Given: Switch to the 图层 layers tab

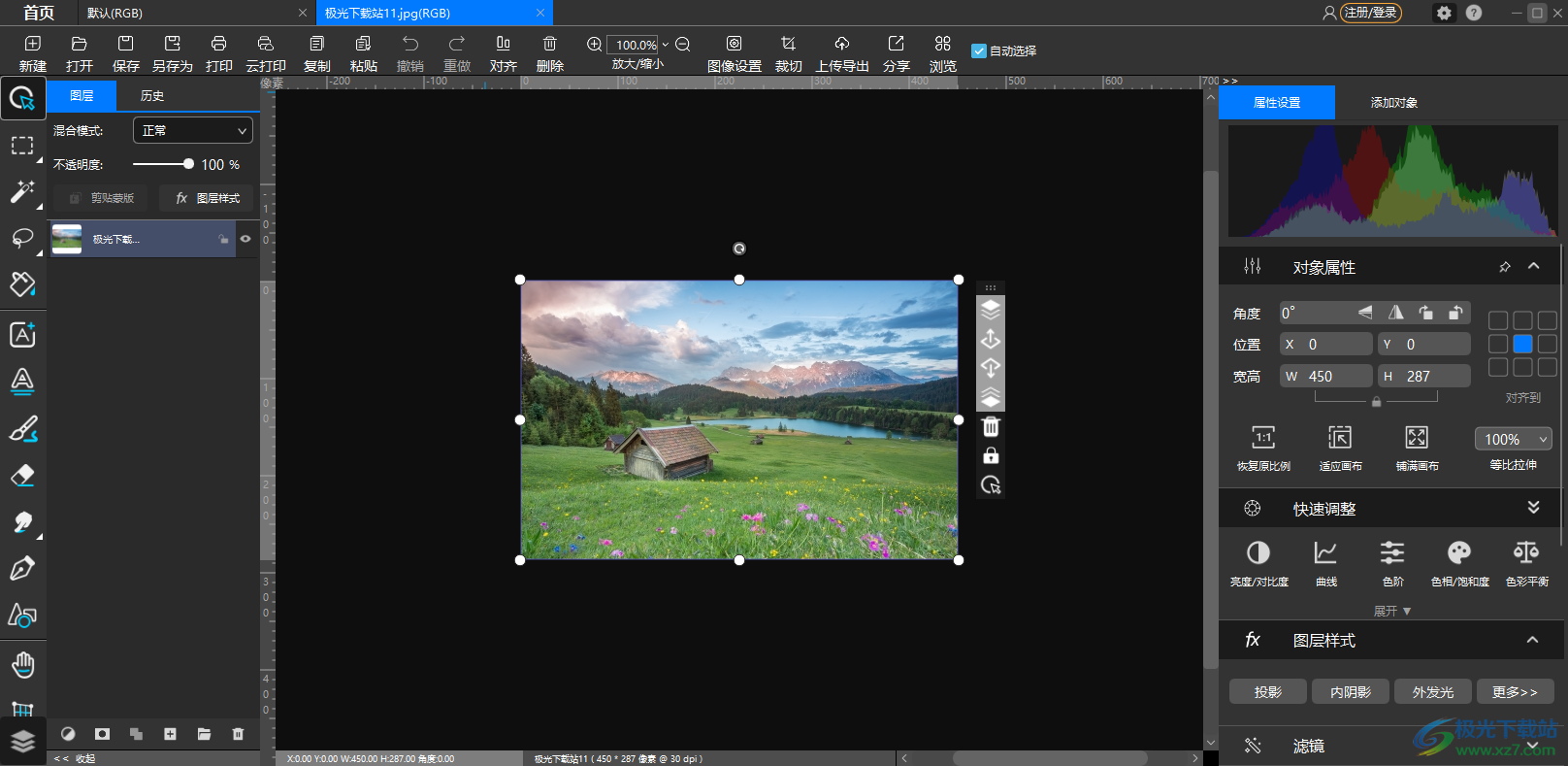Looking at the screenshot, I should tap(82, 95).
